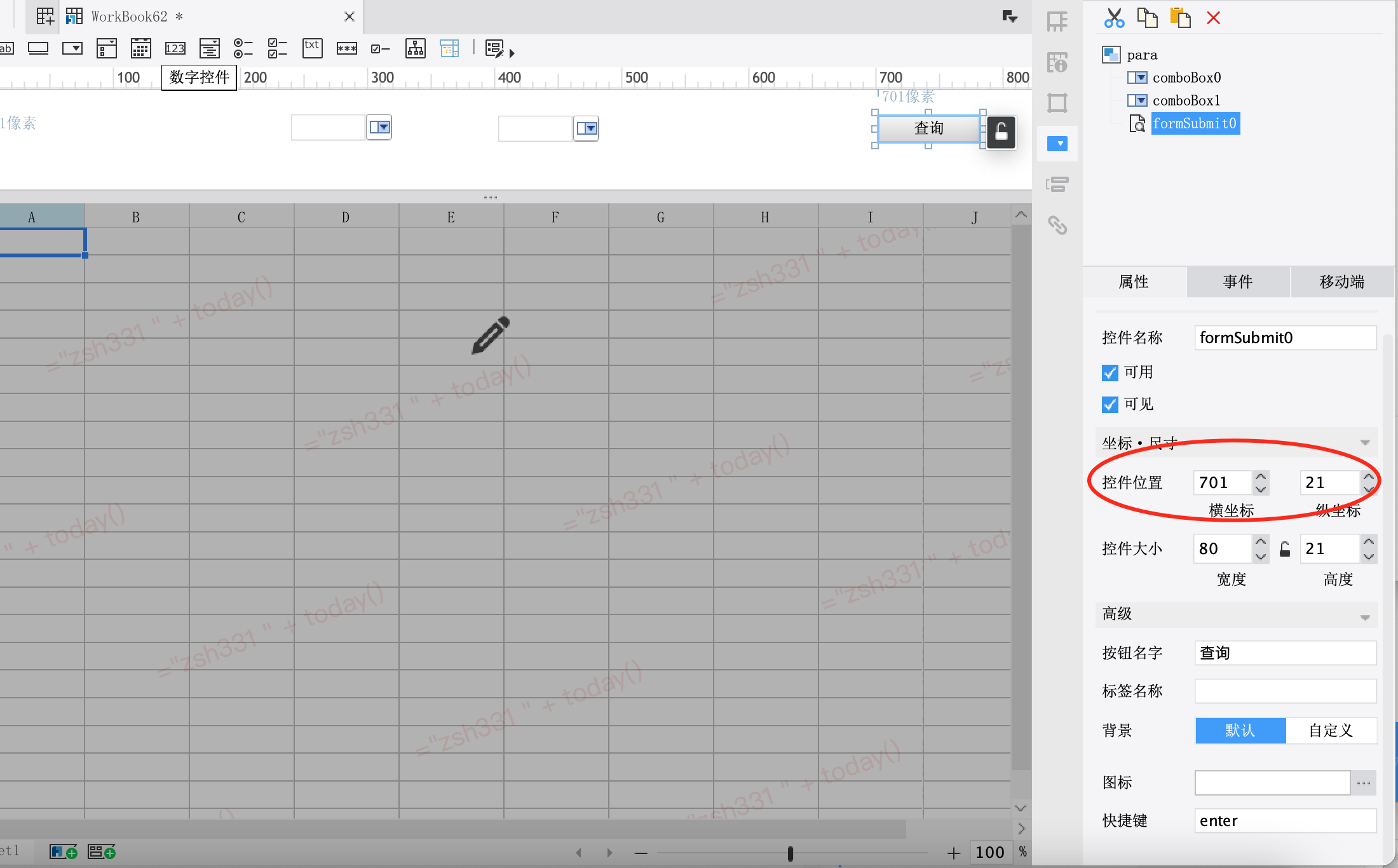Image resolution: width=1398 pixels, height=868 pixels.
Task: Select comboBox1 in the widget tree
Action: (x=1186, y=100)
